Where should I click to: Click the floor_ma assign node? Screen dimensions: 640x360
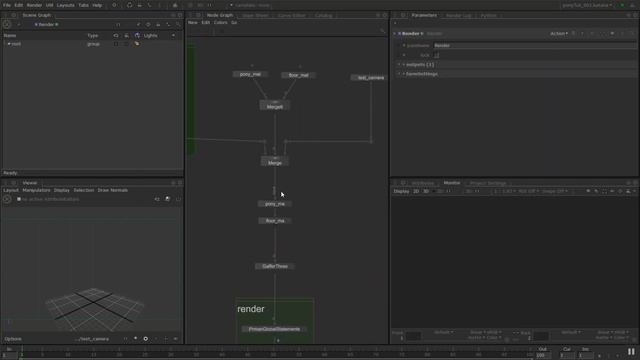coord(275,221)
